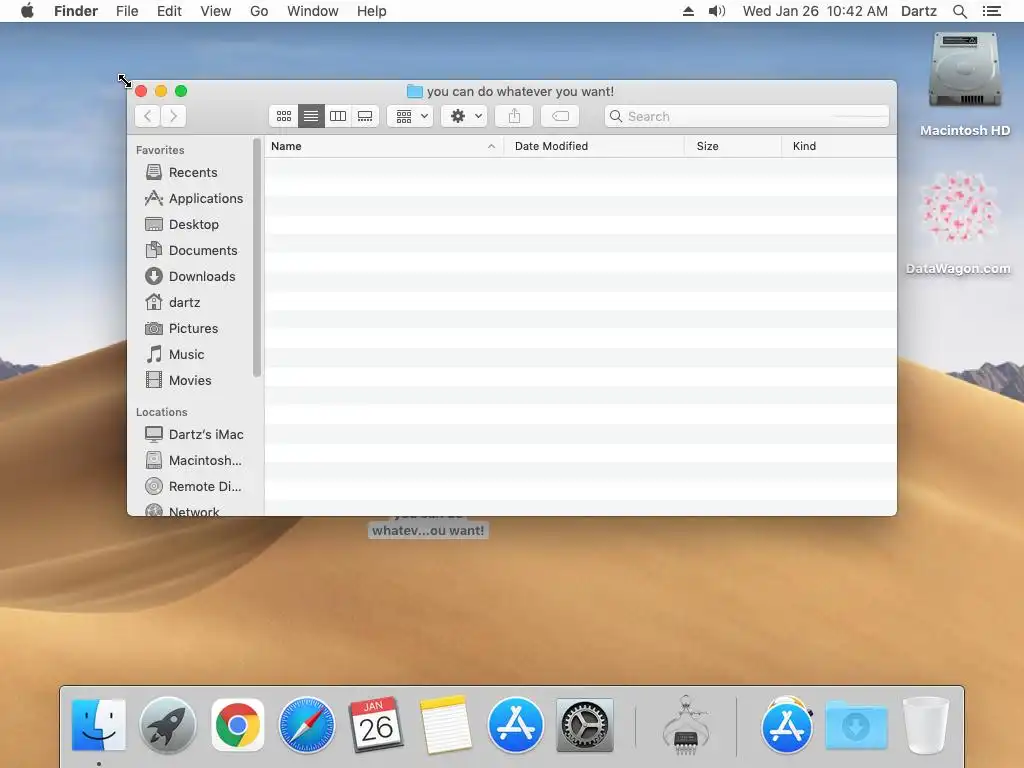Screen dimensions: 1024x768
Task: Click the Edit Tags toolbar button
Action: (560, 116)
